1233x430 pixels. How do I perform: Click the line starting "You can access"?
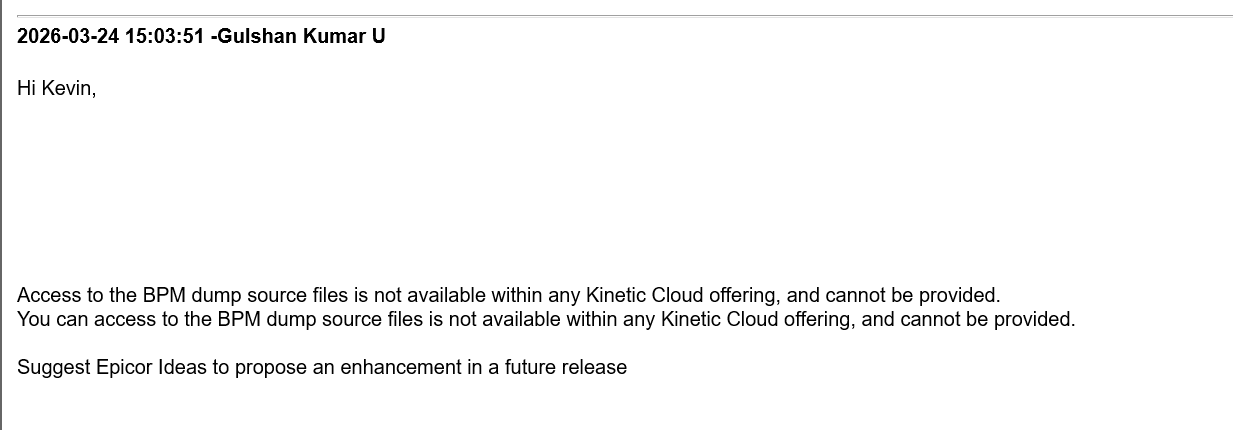point(545,320)
